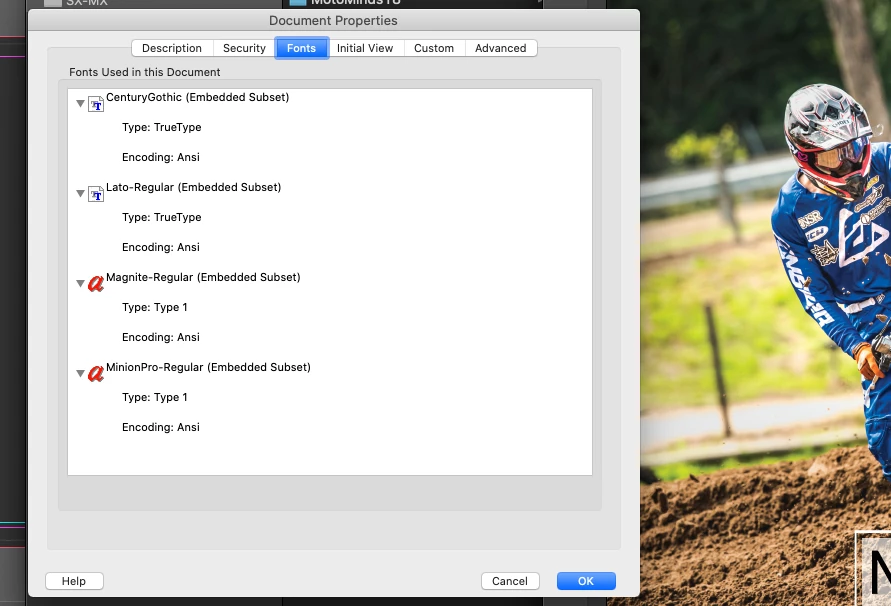
Task: Click 'Type: TrueType' under Lato-Regular
Action: pyautogui.click(x=161, y=217)
